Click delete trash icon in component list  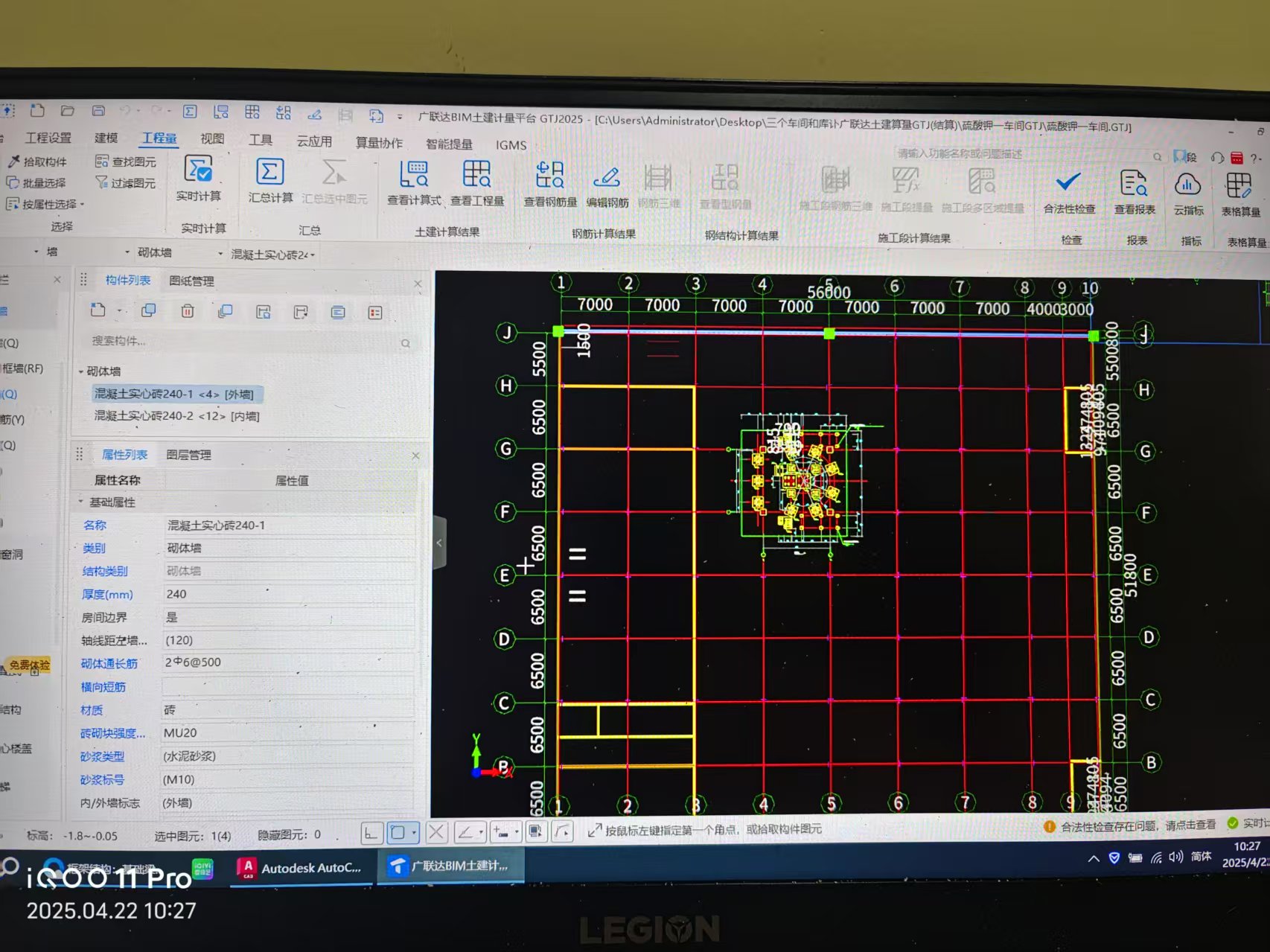pos(188,311)
